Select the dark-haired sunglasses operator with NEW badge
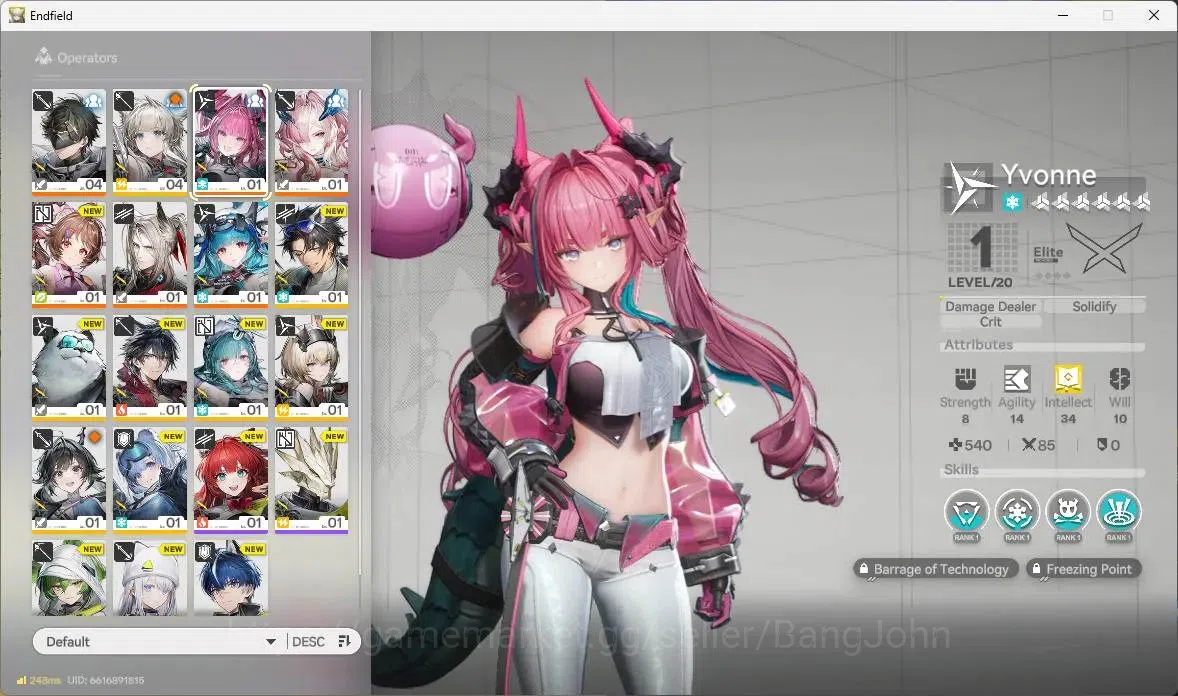This screenshot has width=1178, height=696. point(312,254)
